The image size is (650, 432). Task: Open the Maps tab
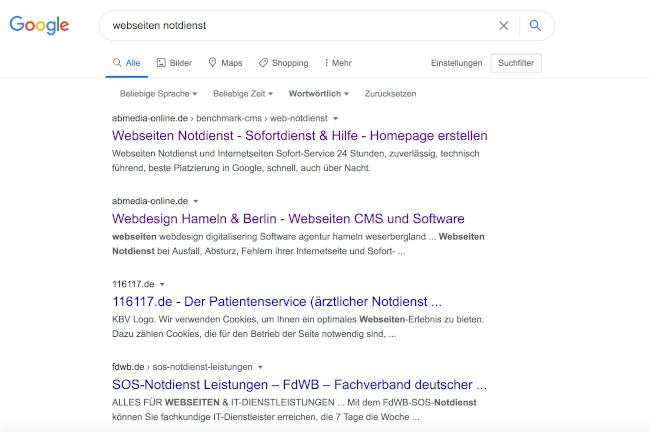[x=225, y=63]
